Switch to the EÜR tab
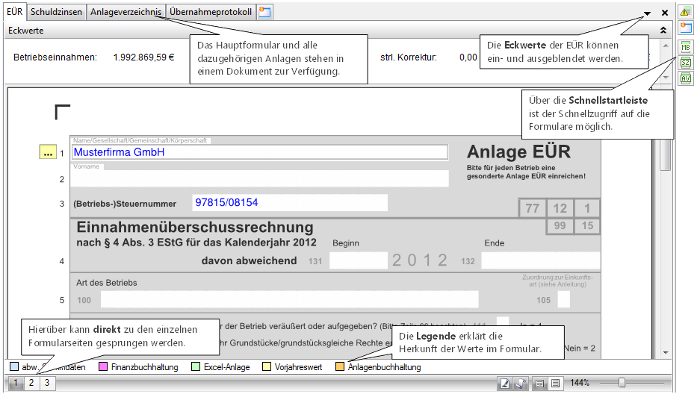Viewport: 700px width, 397px height. 15,12
